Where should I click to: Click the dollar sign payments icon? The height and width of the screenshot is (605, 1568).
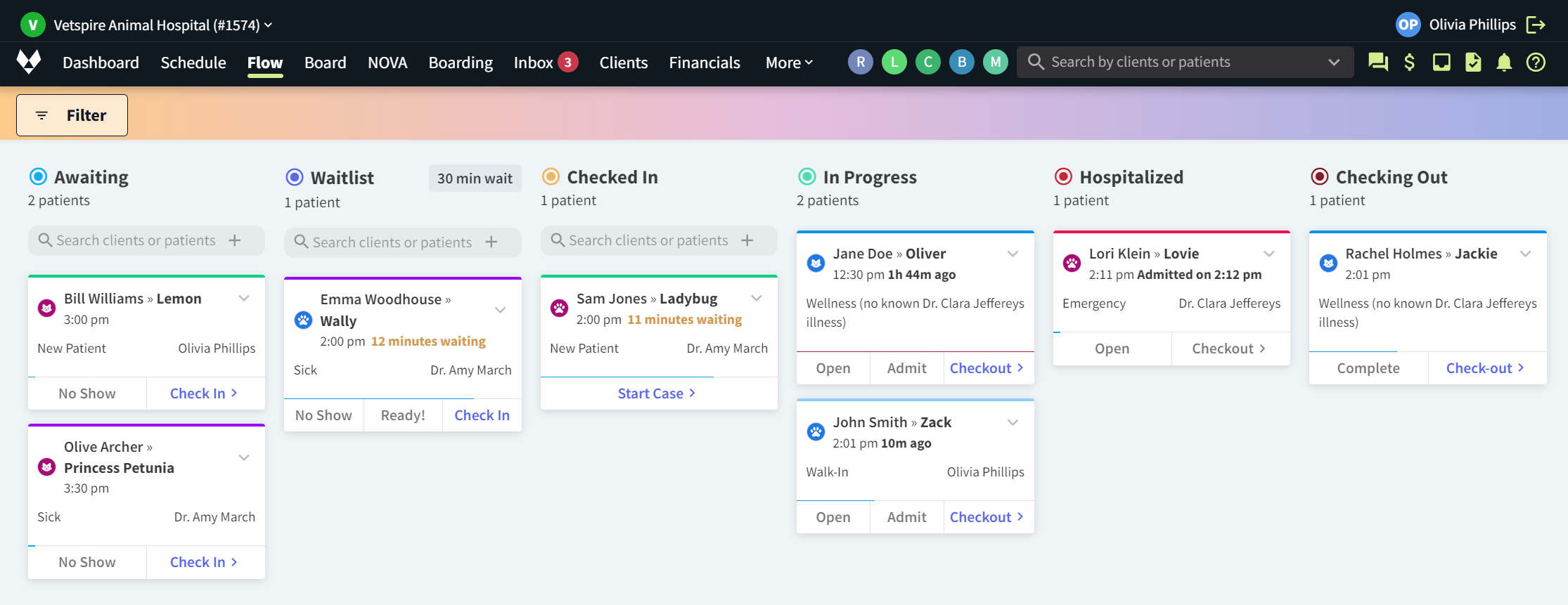coord(1409,63)
